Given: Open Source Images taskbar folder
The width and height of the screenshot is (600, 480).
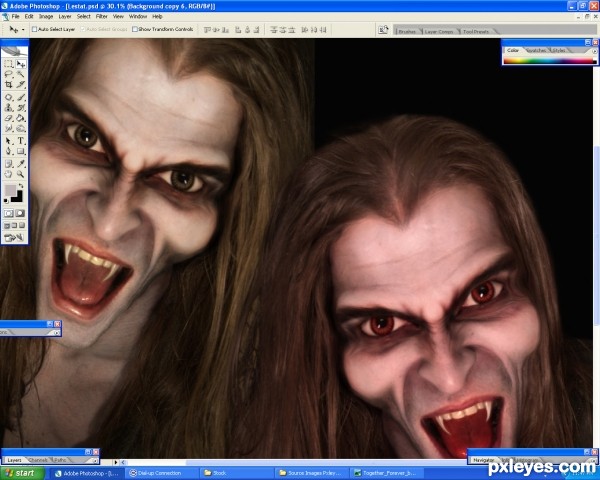Looking at the screenshot, I should click(311, 473).
